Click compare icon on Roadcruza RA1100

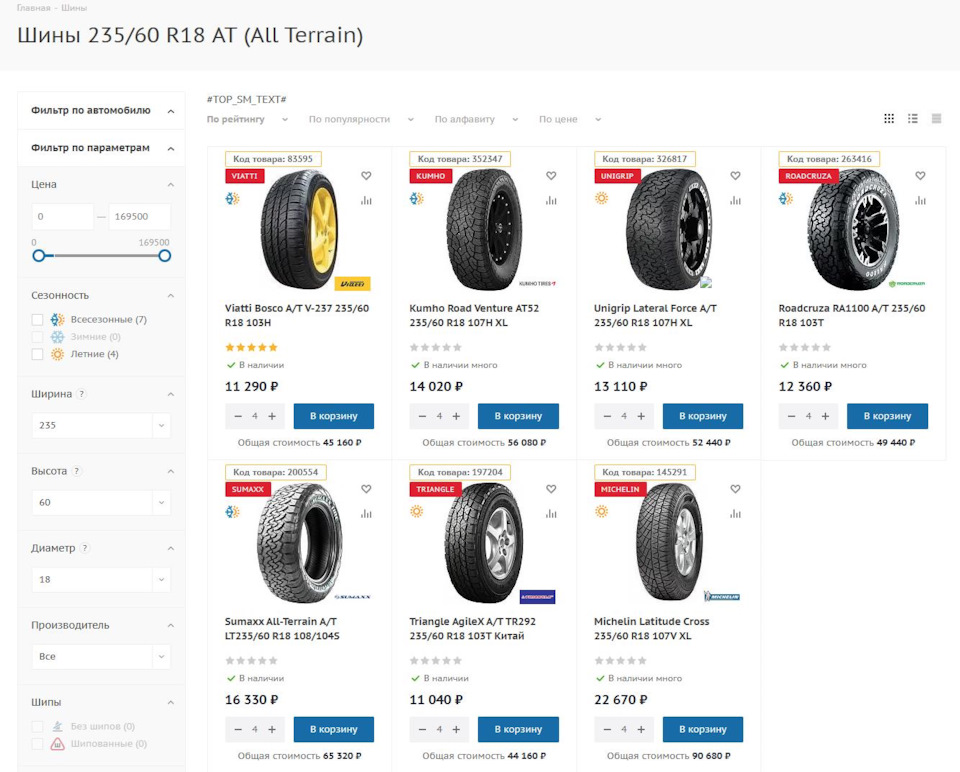coord(920,200)
